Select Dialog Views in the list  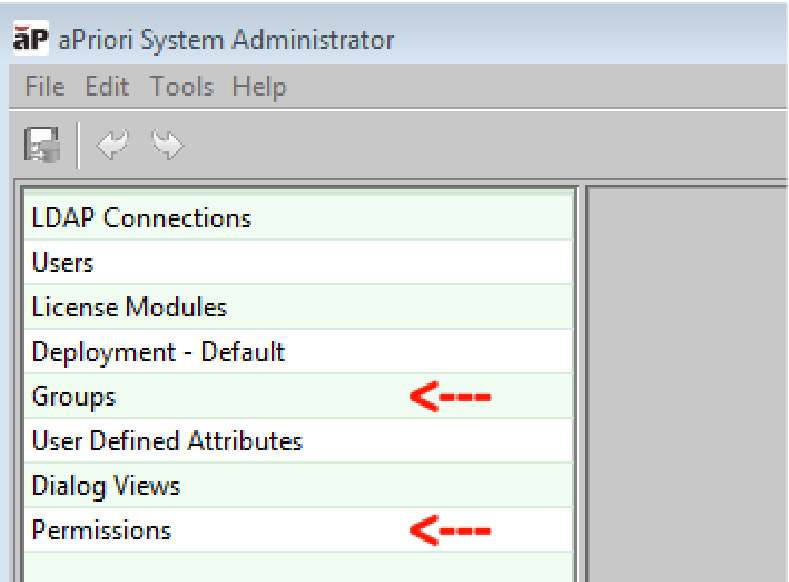coord(106,486)
